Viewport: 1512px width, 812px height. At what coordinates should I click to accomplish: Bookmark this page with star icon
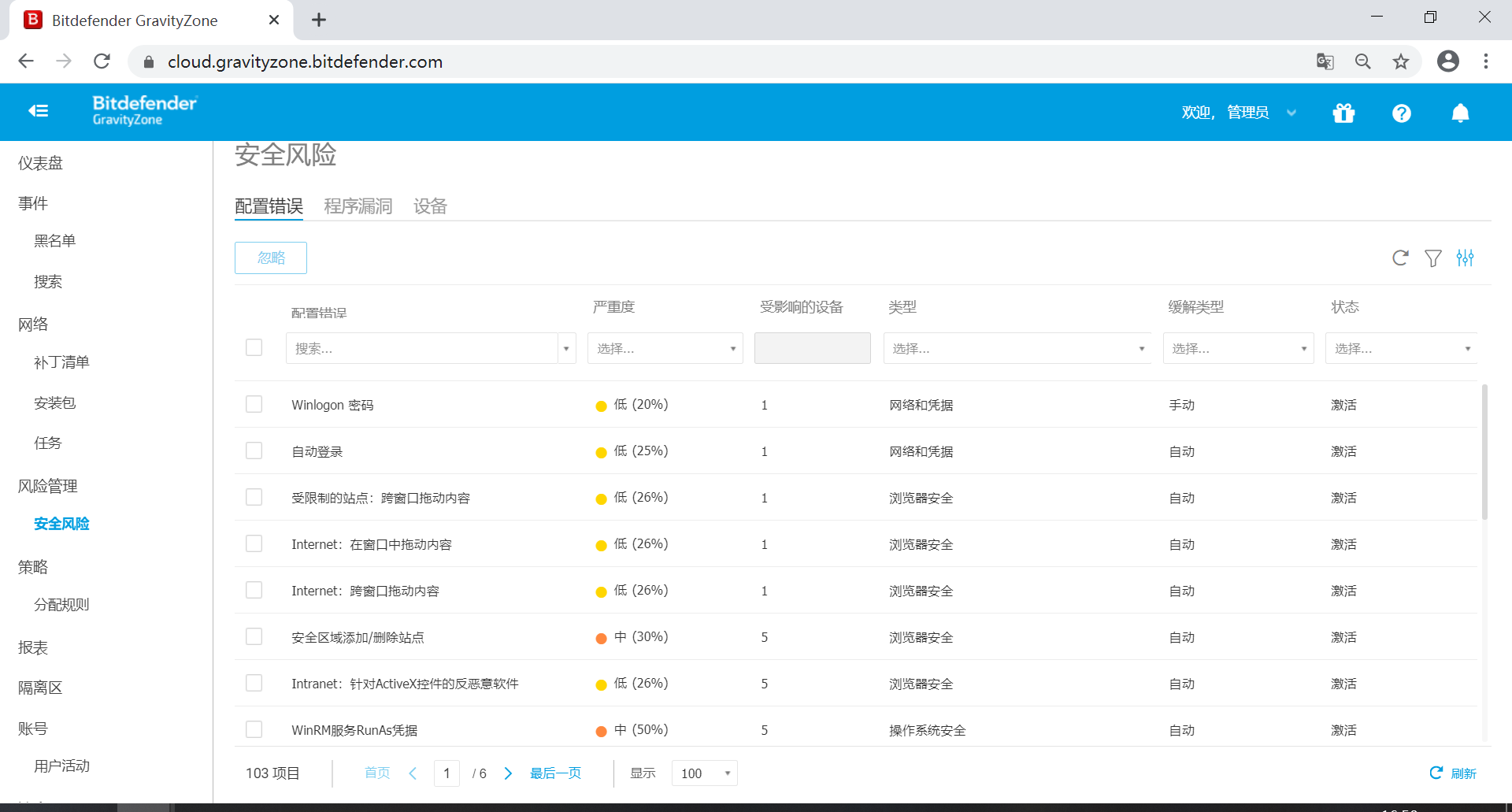click(x=1401, y=61)
